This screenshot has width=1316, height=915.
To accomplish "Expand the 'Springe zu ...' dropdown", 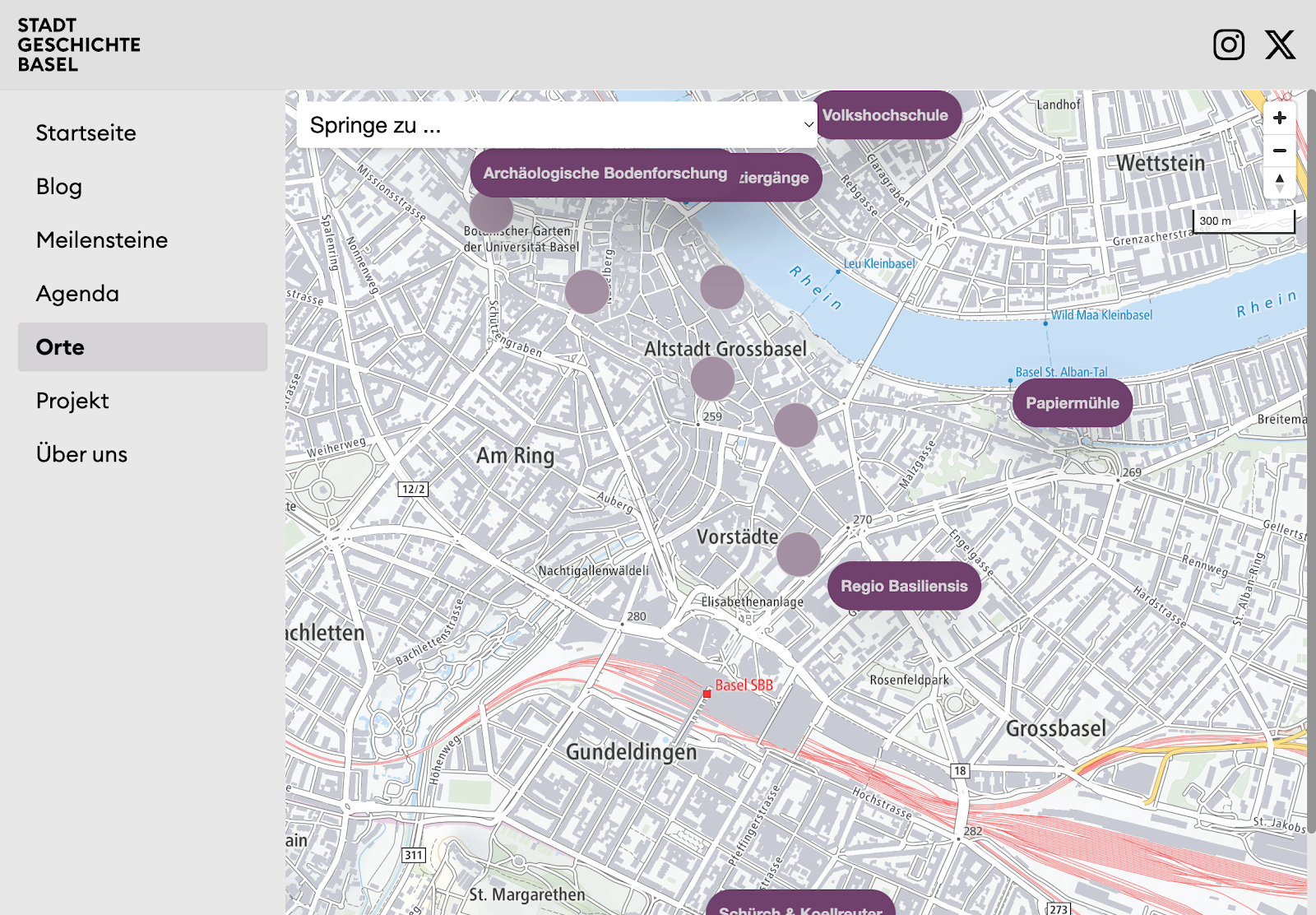I will click(557, 125).
